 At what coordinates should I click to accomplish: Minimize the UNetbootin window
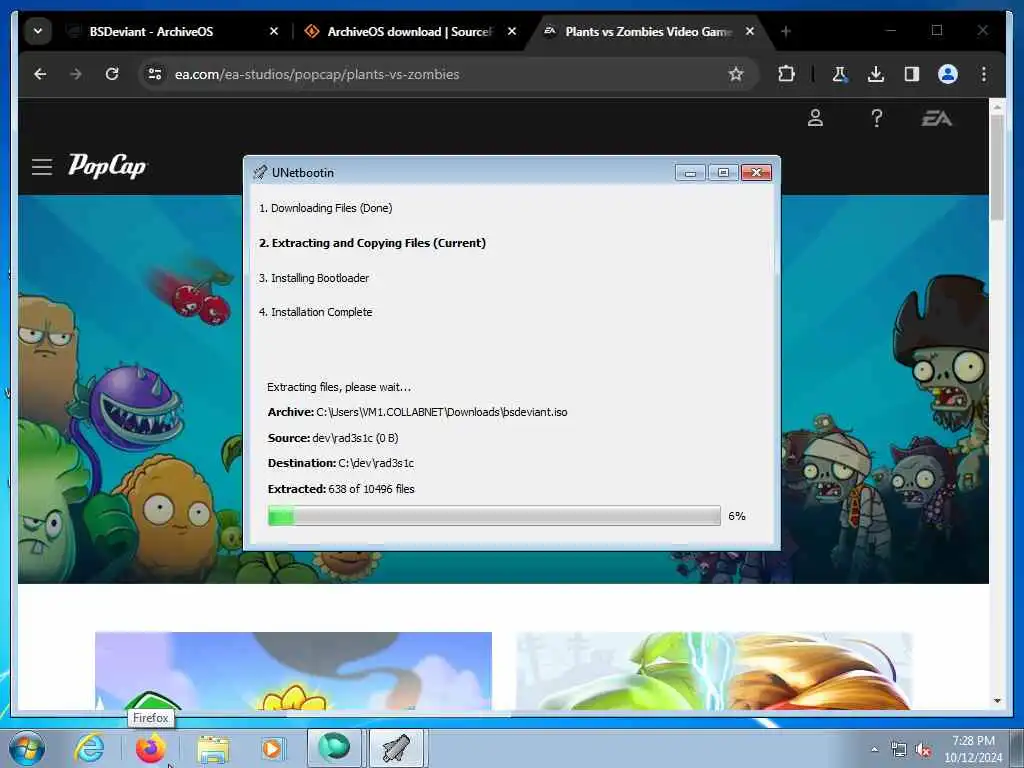(690, 172)
